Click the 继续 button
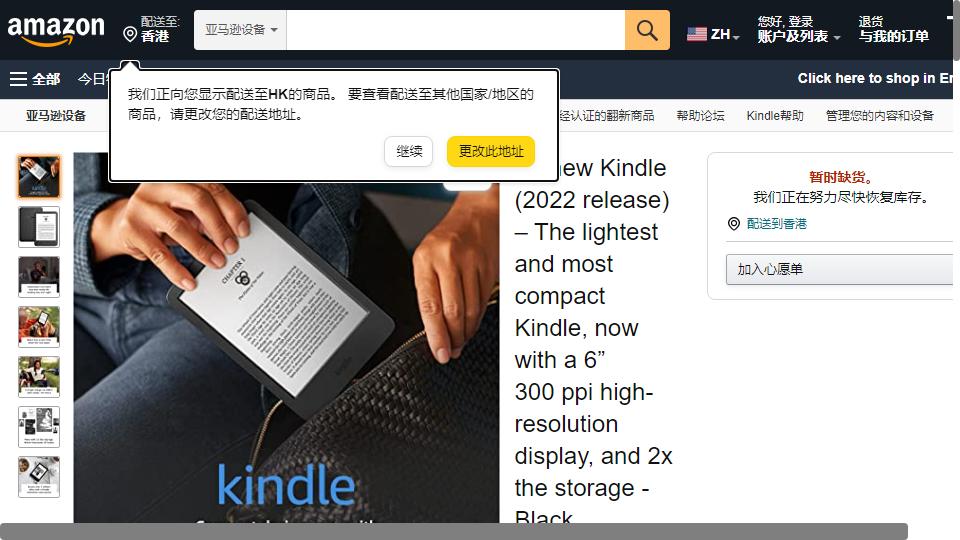The height and width of the screenshot is (540, 960). click(x=409, y=151)
